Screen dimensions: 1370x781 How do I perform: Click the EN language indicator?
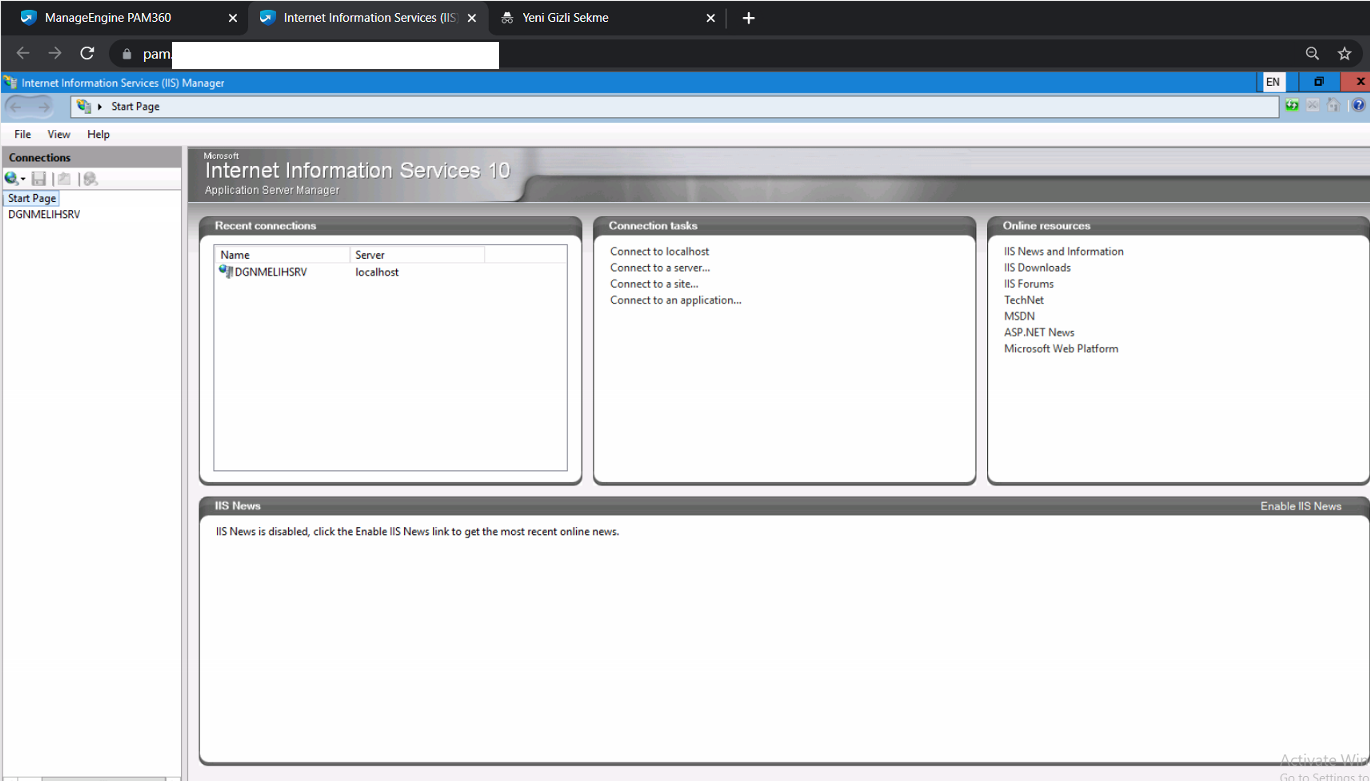point(1273,82)
